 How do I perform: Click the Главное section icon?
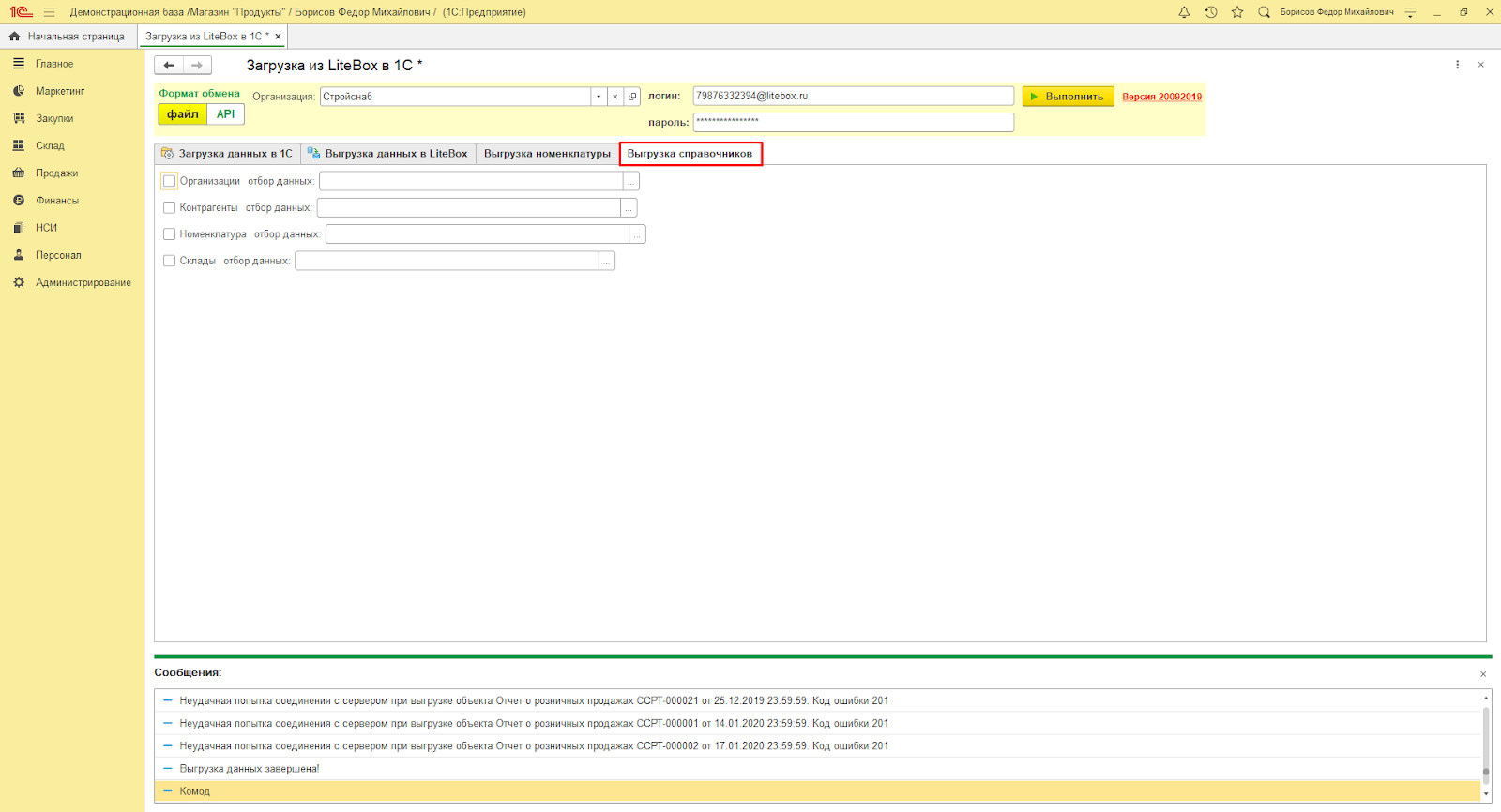[18, 64]
